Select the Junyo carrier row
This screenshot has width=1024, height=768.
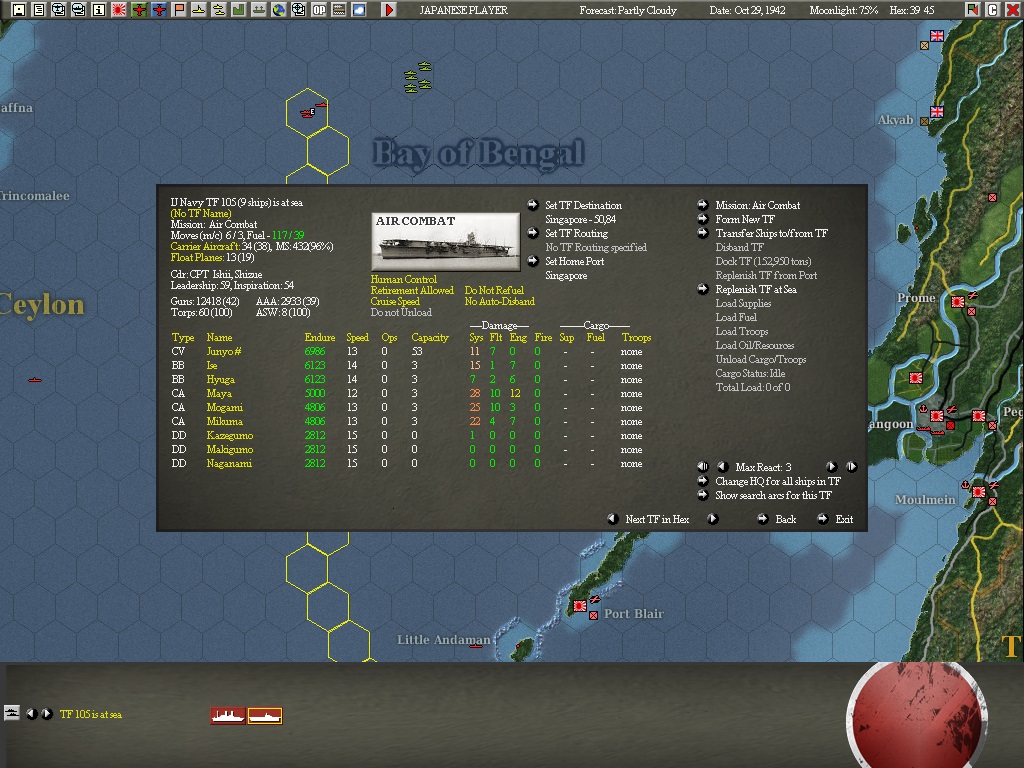click(411, 351)
